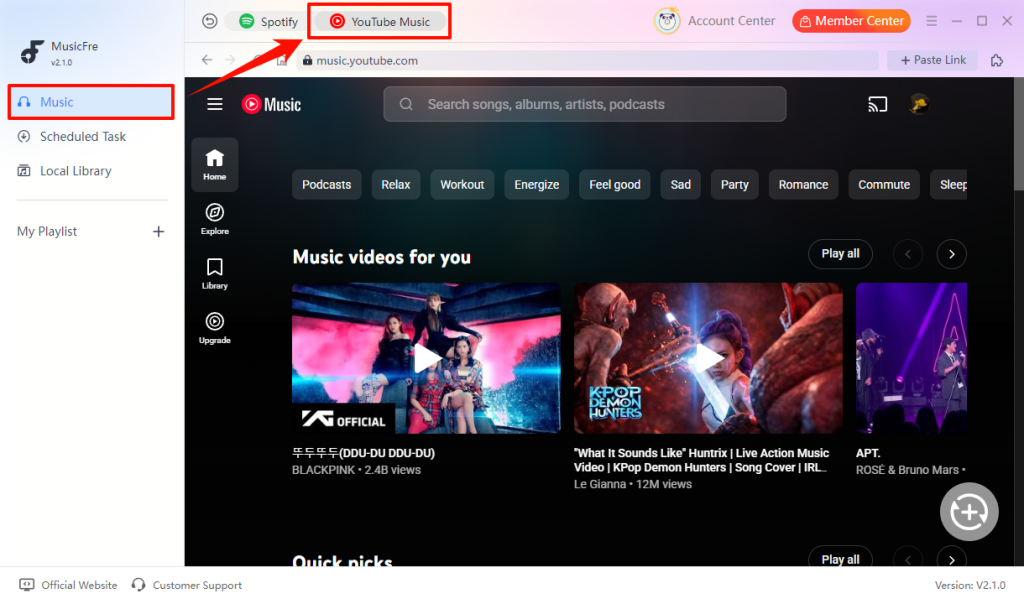Viewport: 1024px width, 604px height.
Task: Toggle the YouTube Music guide hamburger menu
Action: [215, 104]
